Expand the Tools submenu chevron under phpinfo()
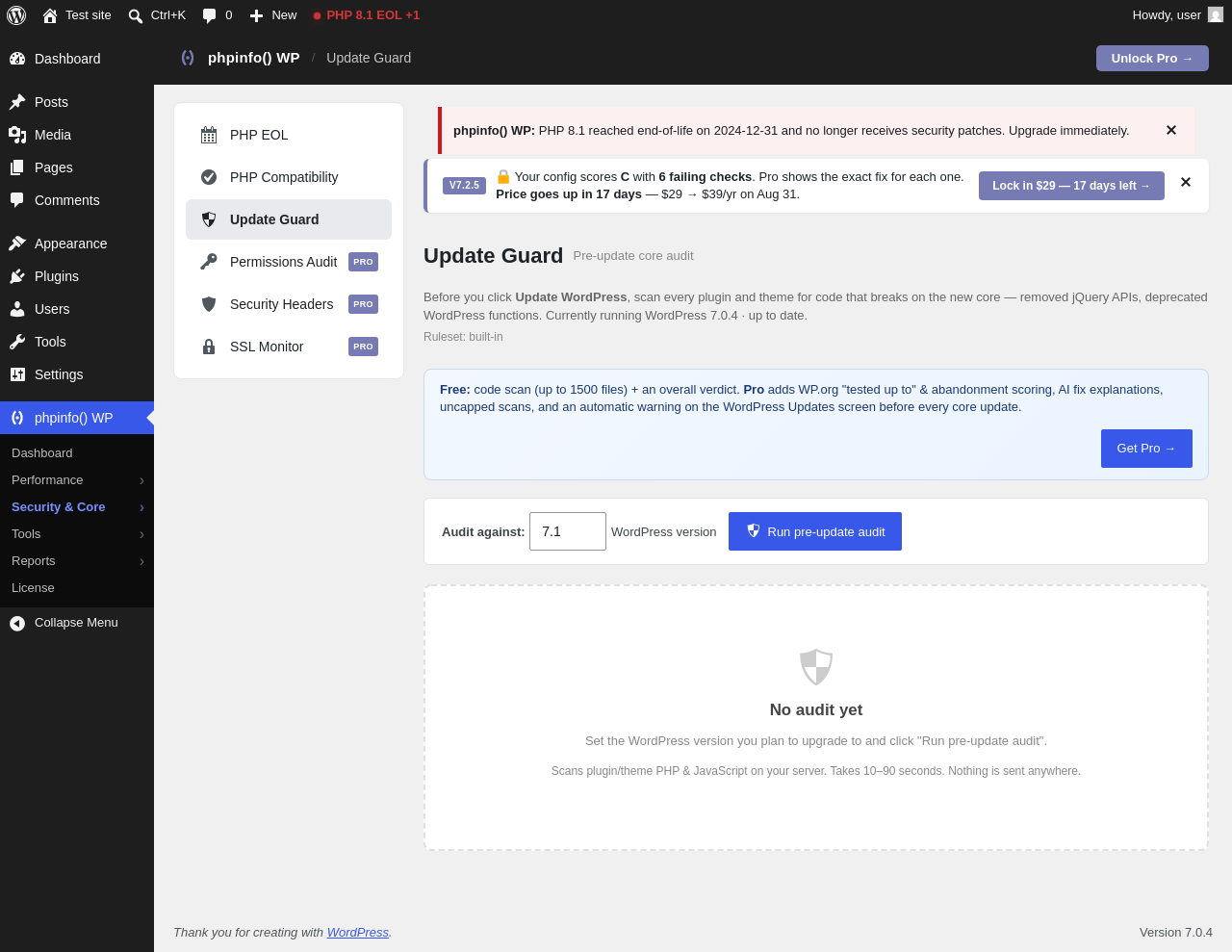The image size is (1232, 952). [x=141, y=534]
